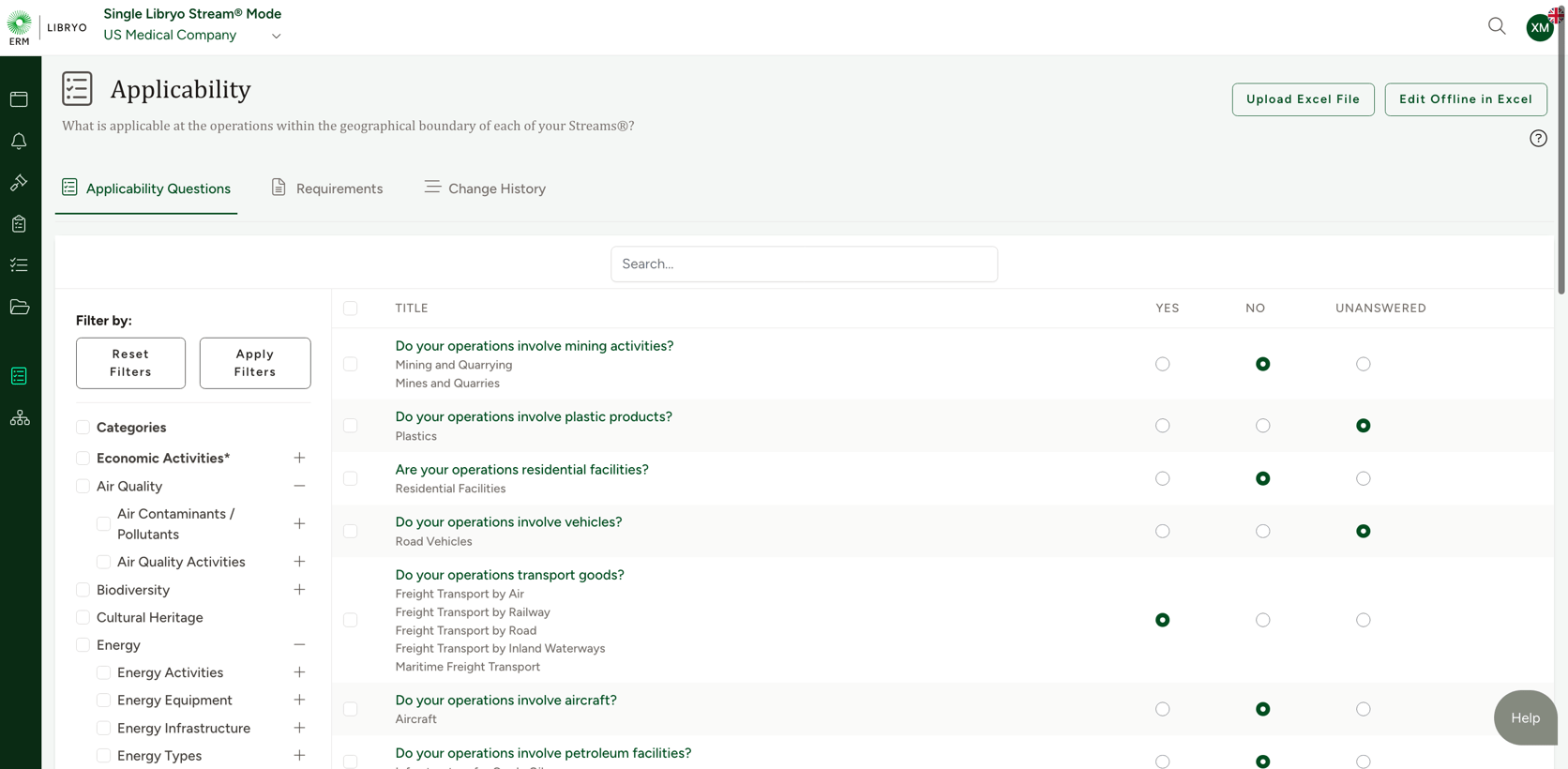The image size is (1568, 769).
Task: Tick the row checkbox for mining activities
Action: pyautogui.click(x=350, y=364)
